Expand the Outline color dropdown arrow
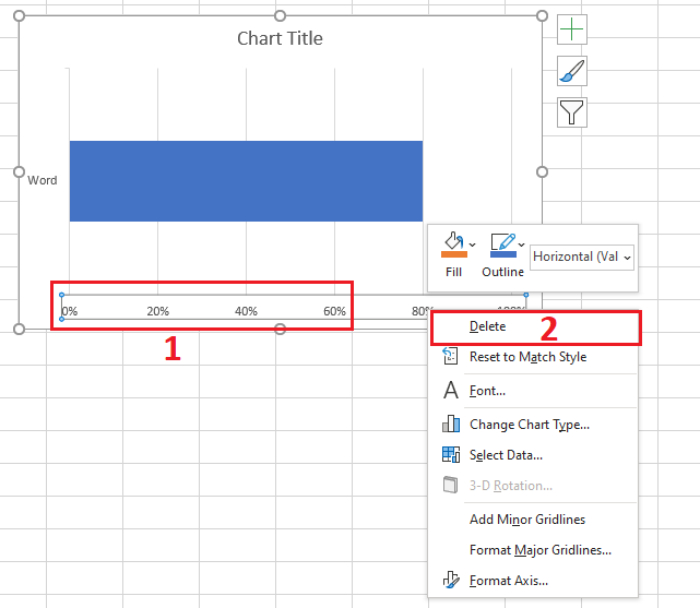Viewport: 700px width, 608px height. pos(521,245)
